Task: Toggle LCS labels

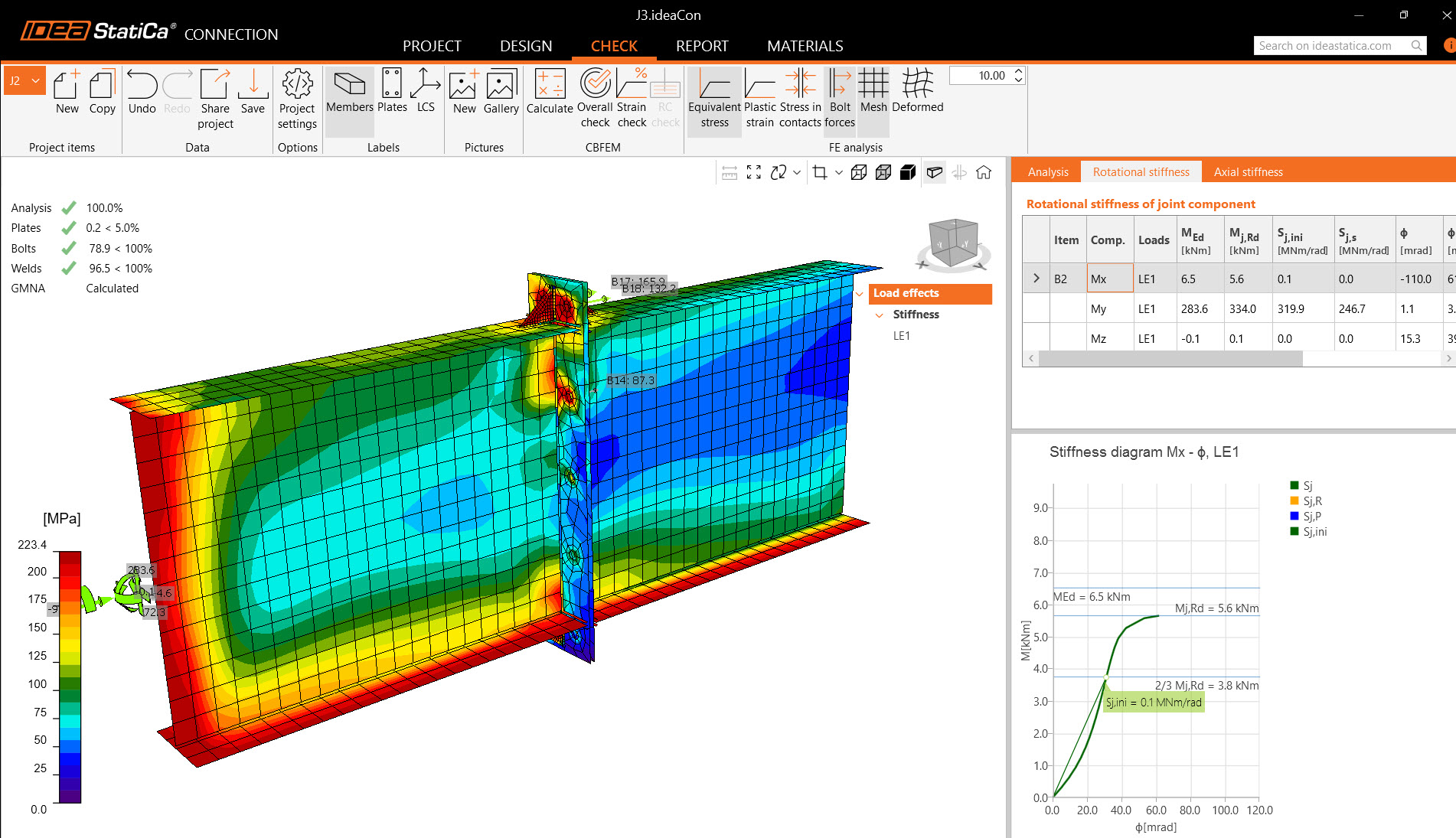Action: pos(426,91)
